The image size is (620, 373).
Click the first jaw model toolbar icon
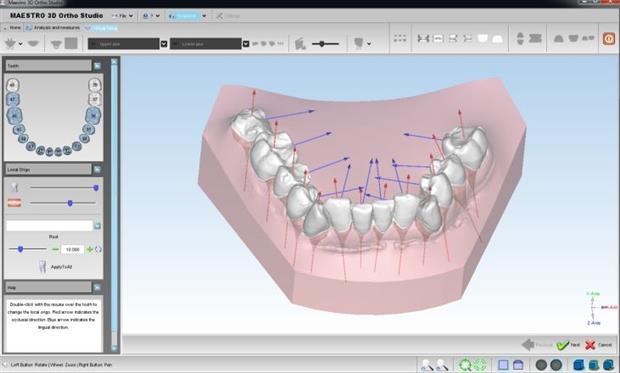click(x=10, y=43)
